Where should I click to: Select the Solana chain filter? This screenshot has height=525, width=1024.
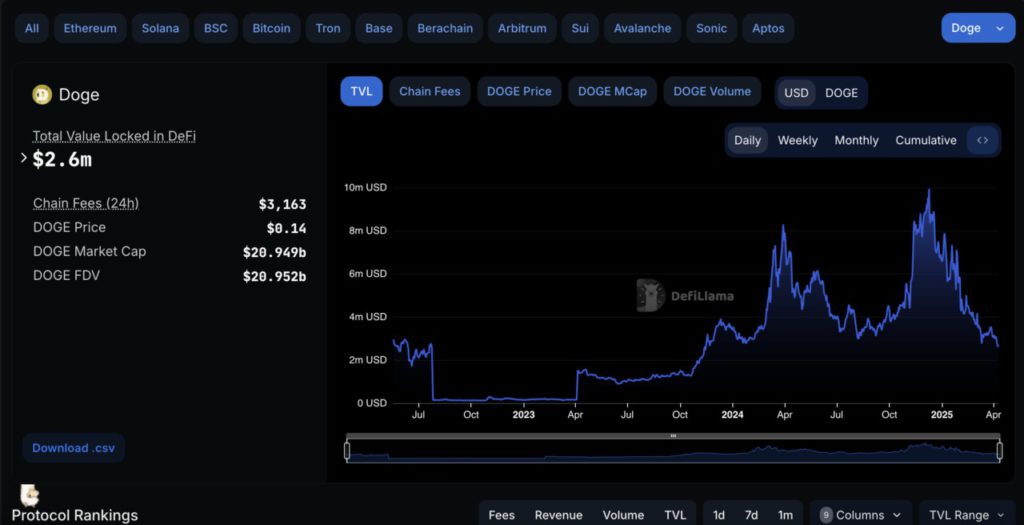pyautogui.click(x=160, y=29)
